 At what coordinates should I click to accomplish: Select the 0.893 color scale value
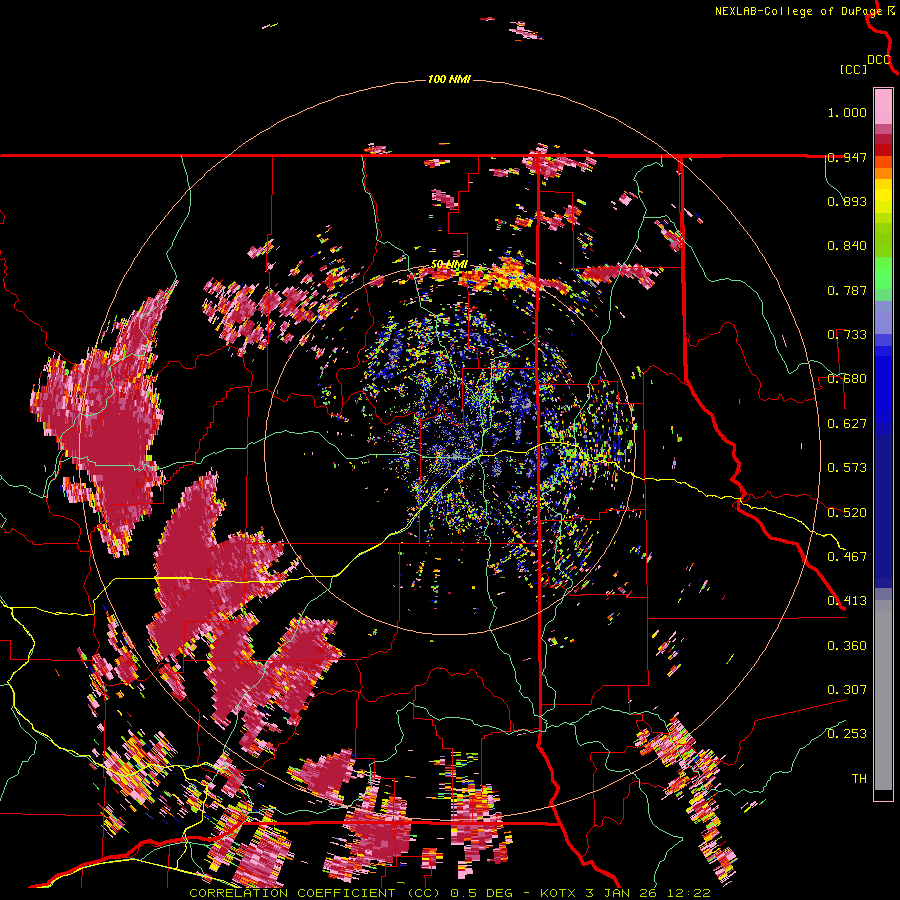click(x=847, y=201)
